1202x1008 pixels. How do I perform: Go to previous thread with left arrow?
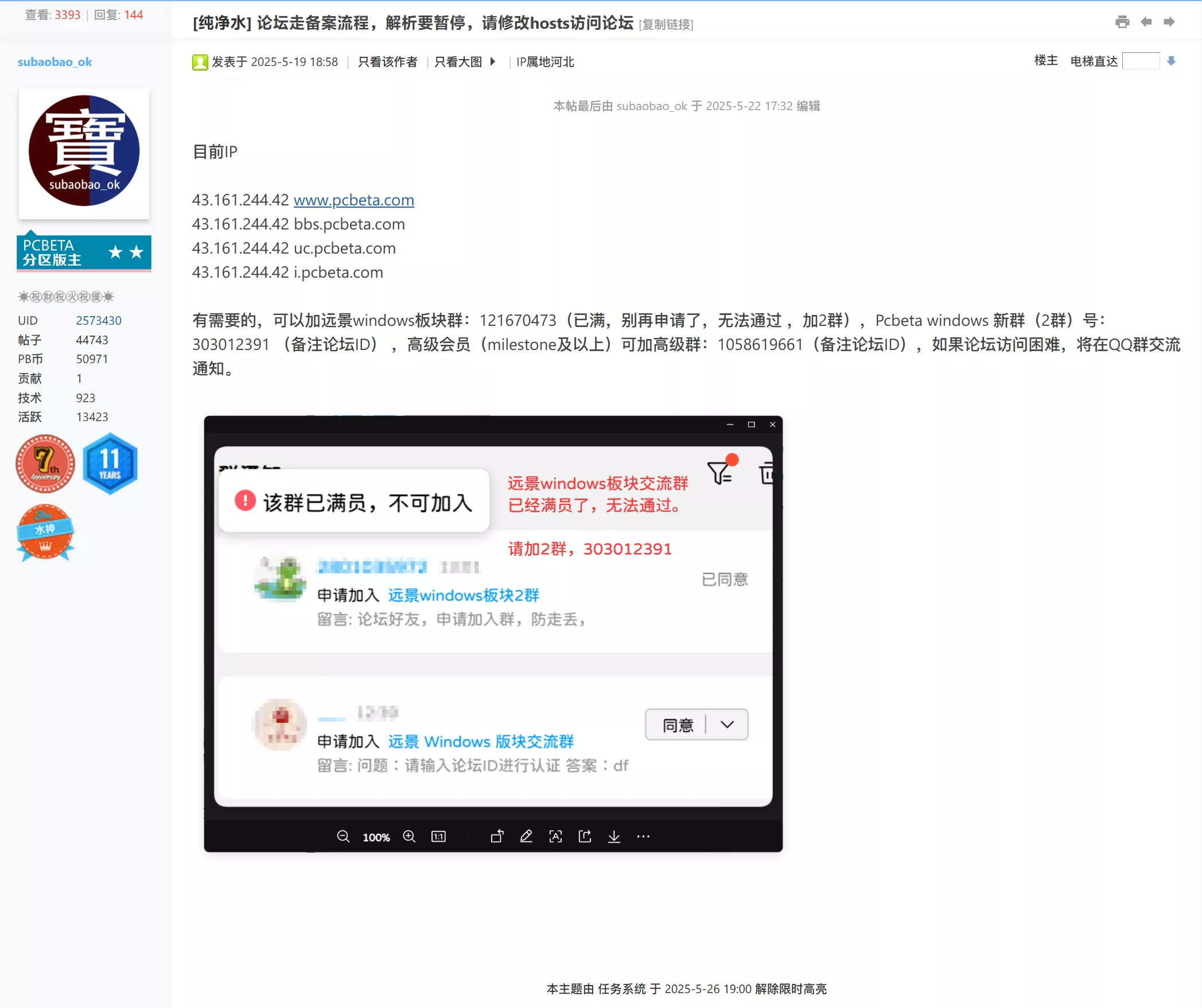[x=1146, y=22]
